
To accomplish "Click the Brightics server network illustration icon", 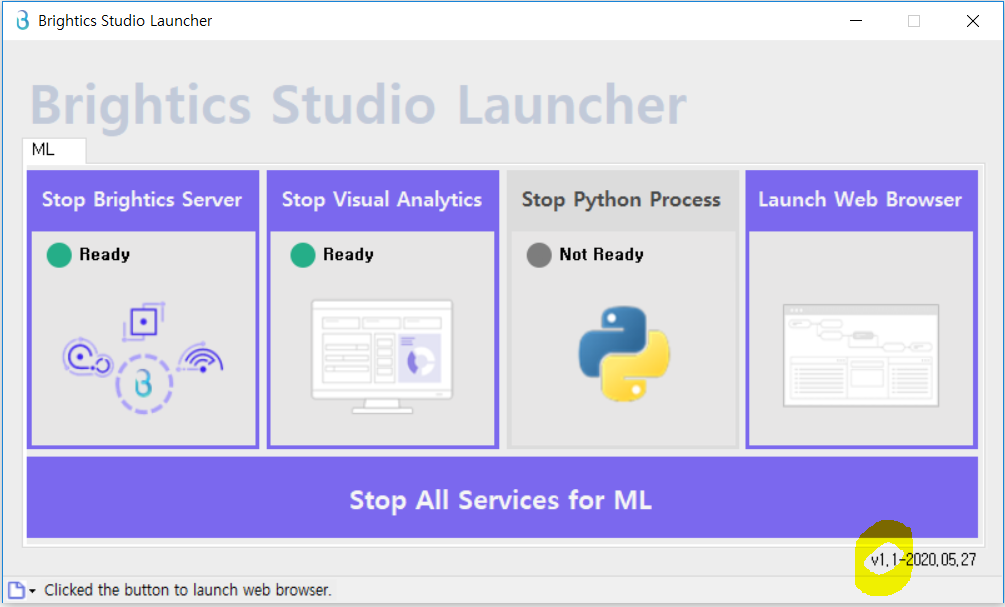I will click(143, 358).
